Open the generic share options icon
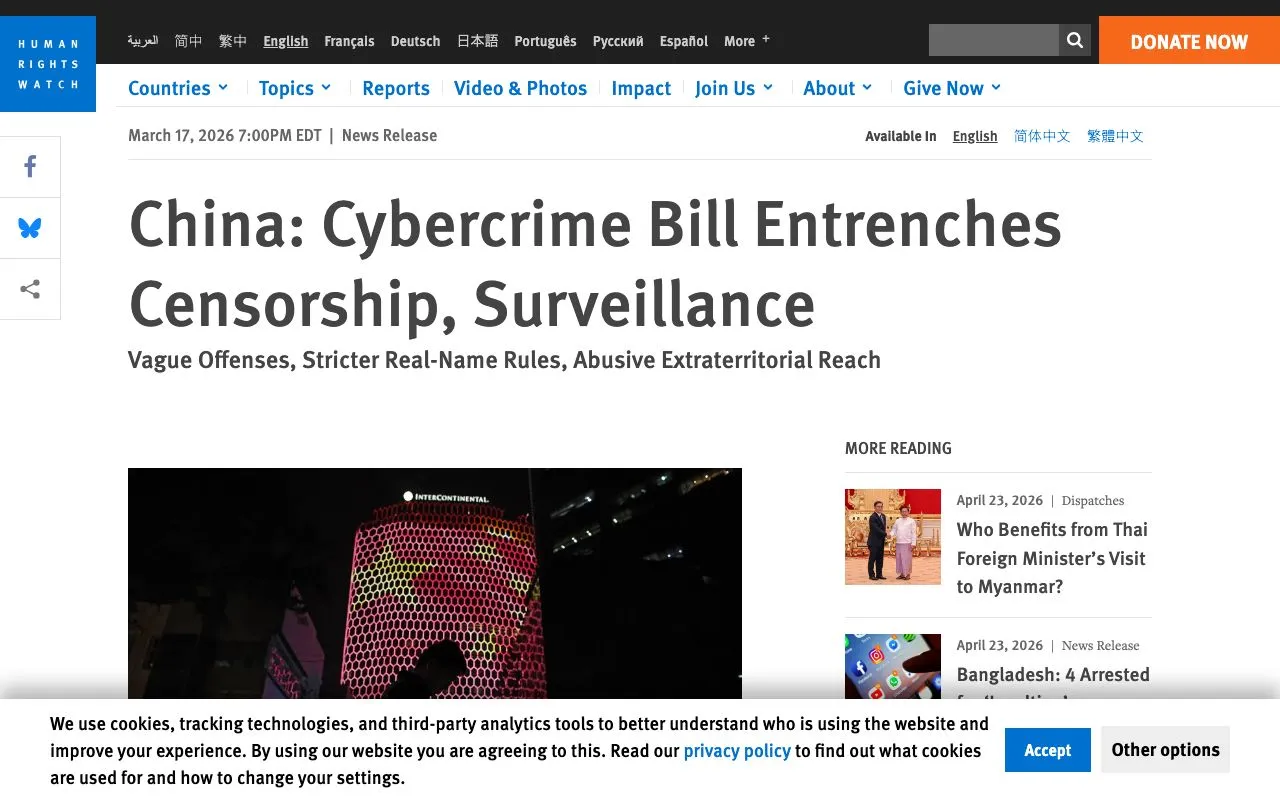The image size is (1280, 800). (30, 289)
